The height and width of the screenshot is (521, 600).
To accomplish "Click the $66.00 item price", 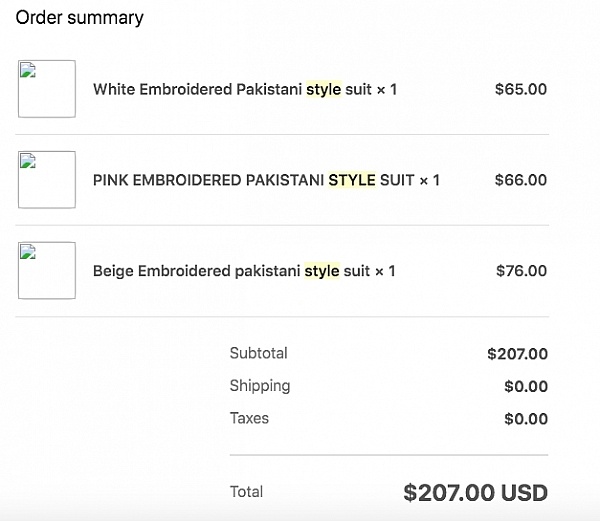I will click(521, 180).
